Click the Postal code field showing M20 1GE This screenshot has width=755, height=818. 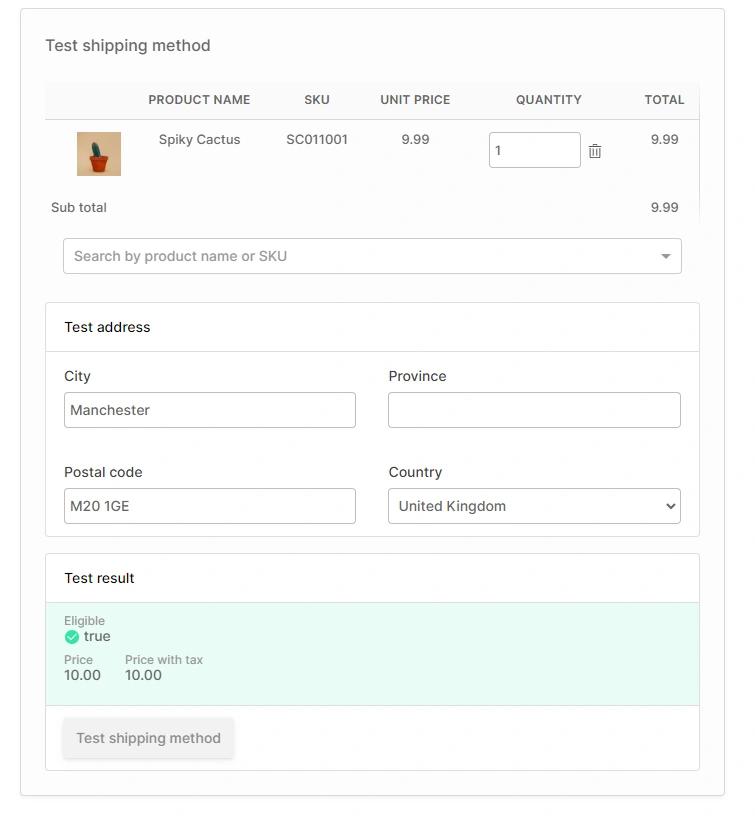point(209,506)
